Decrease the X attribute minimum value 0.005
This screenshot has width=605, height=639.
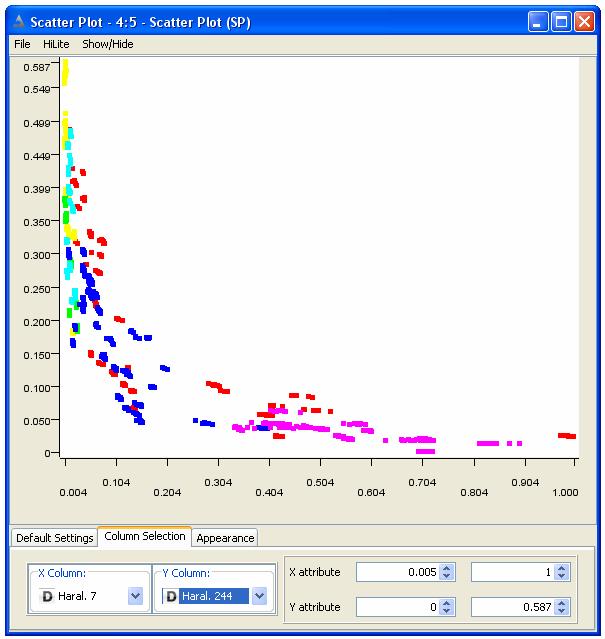coord(448,577)
